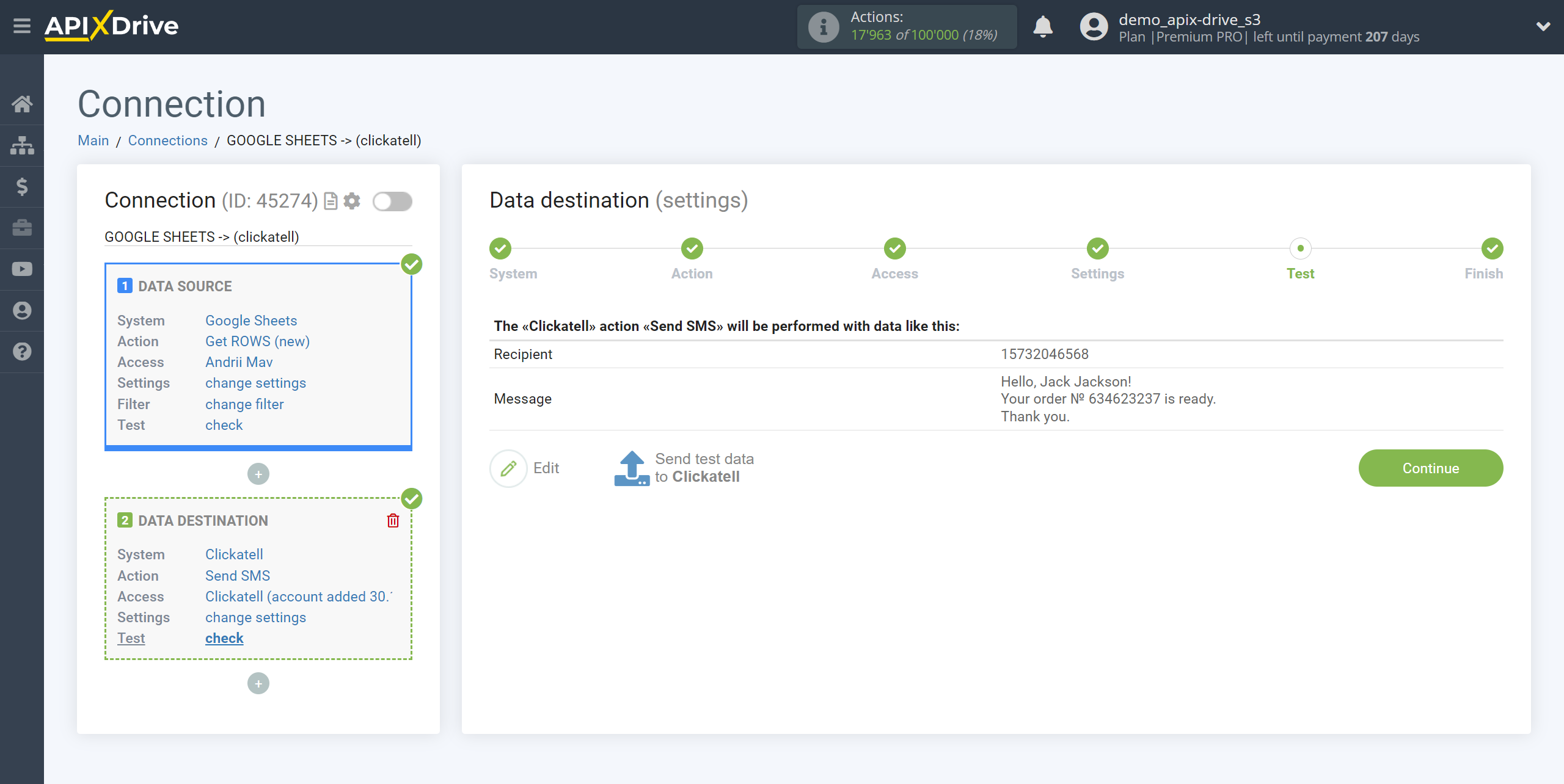Open the notifications bell
The height and width of the screenshot is (784, 1564).
1043,26
